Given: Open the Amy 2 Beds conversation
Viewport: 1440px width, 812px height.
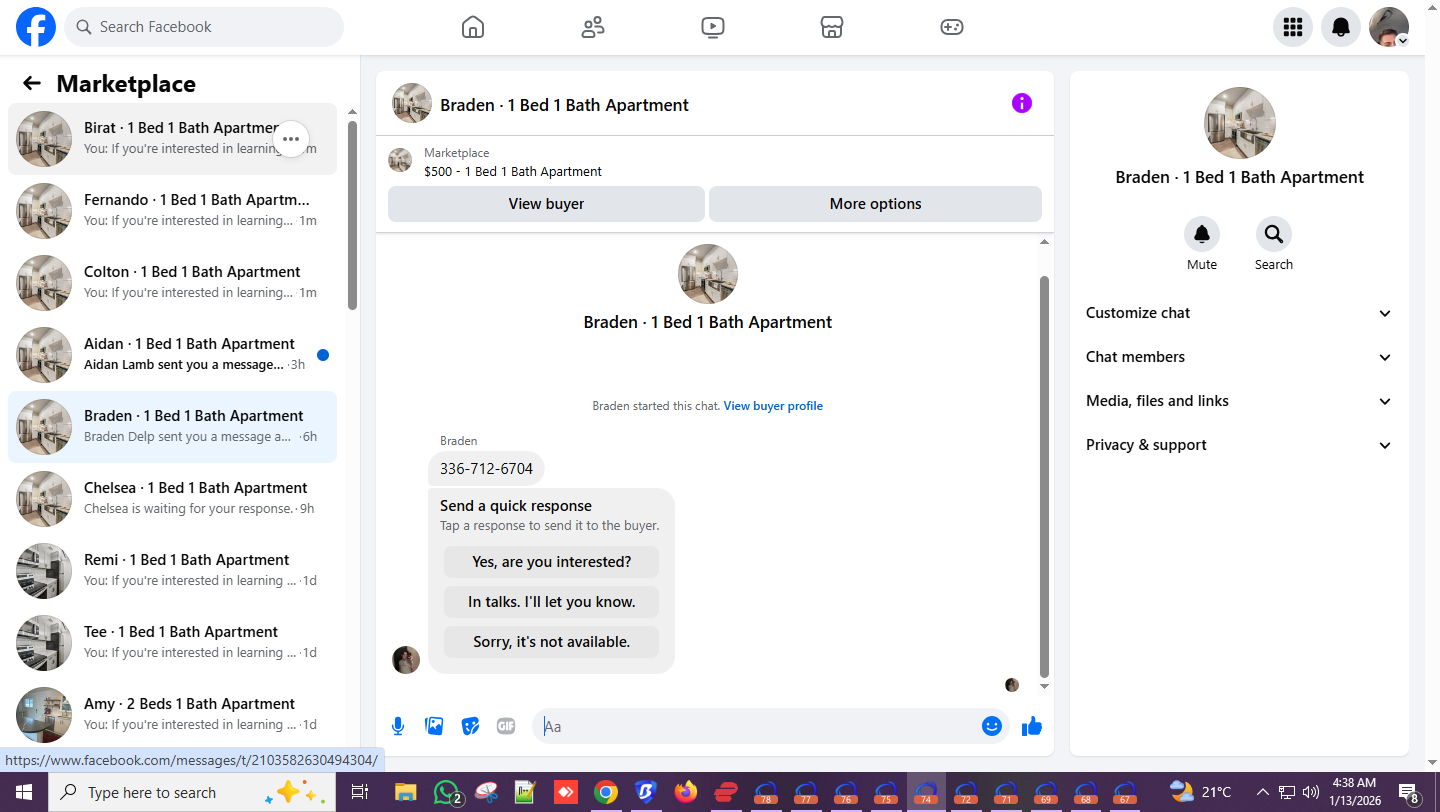Looking at the screenshot, I should (172, 715).
